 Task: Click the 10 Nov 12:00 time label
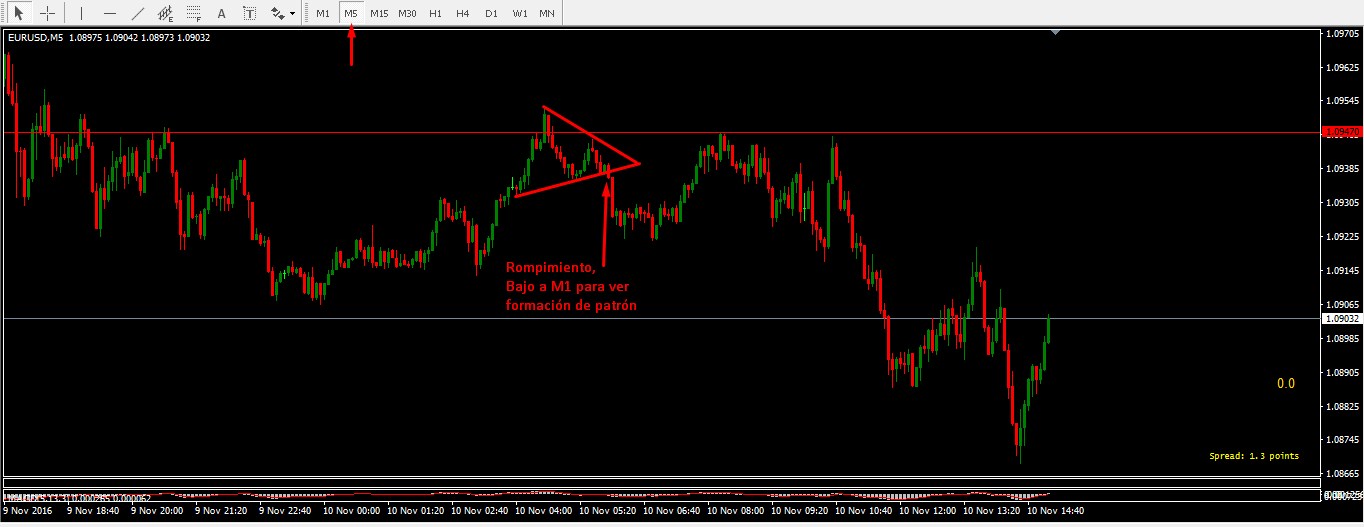(929, 510)
